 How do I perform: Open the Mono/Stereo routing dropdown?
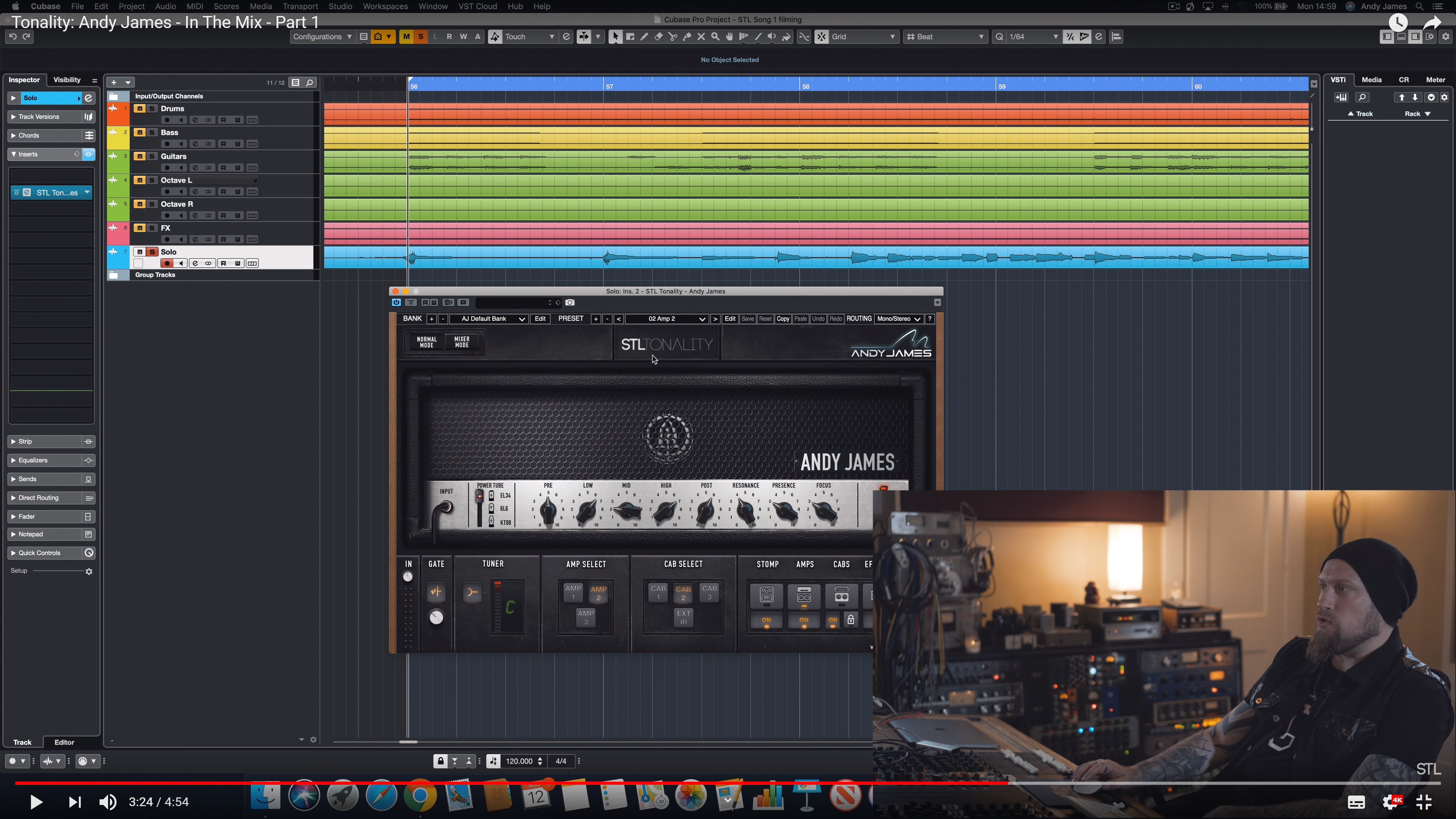898,319
